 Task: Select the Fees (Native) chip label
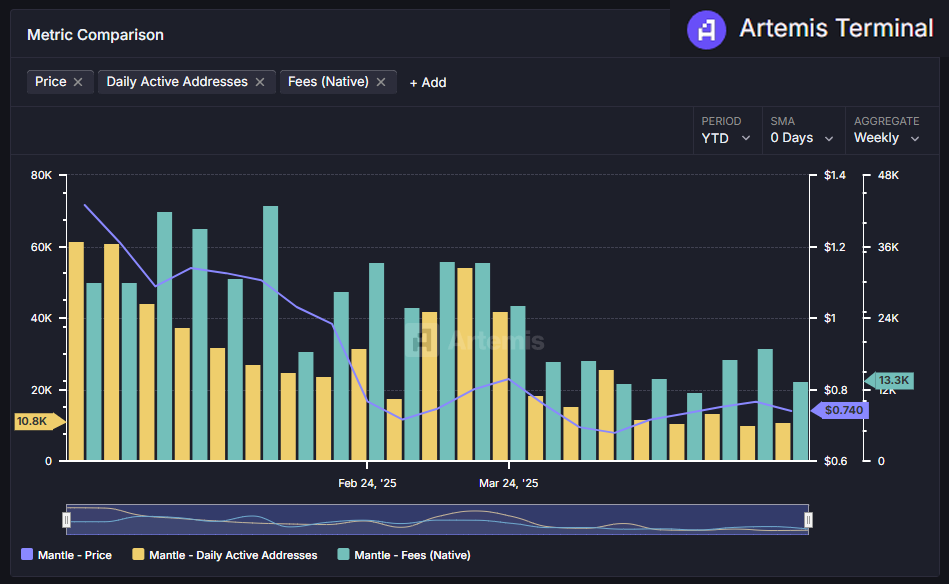pyautogui.click(x=328, y=82)
